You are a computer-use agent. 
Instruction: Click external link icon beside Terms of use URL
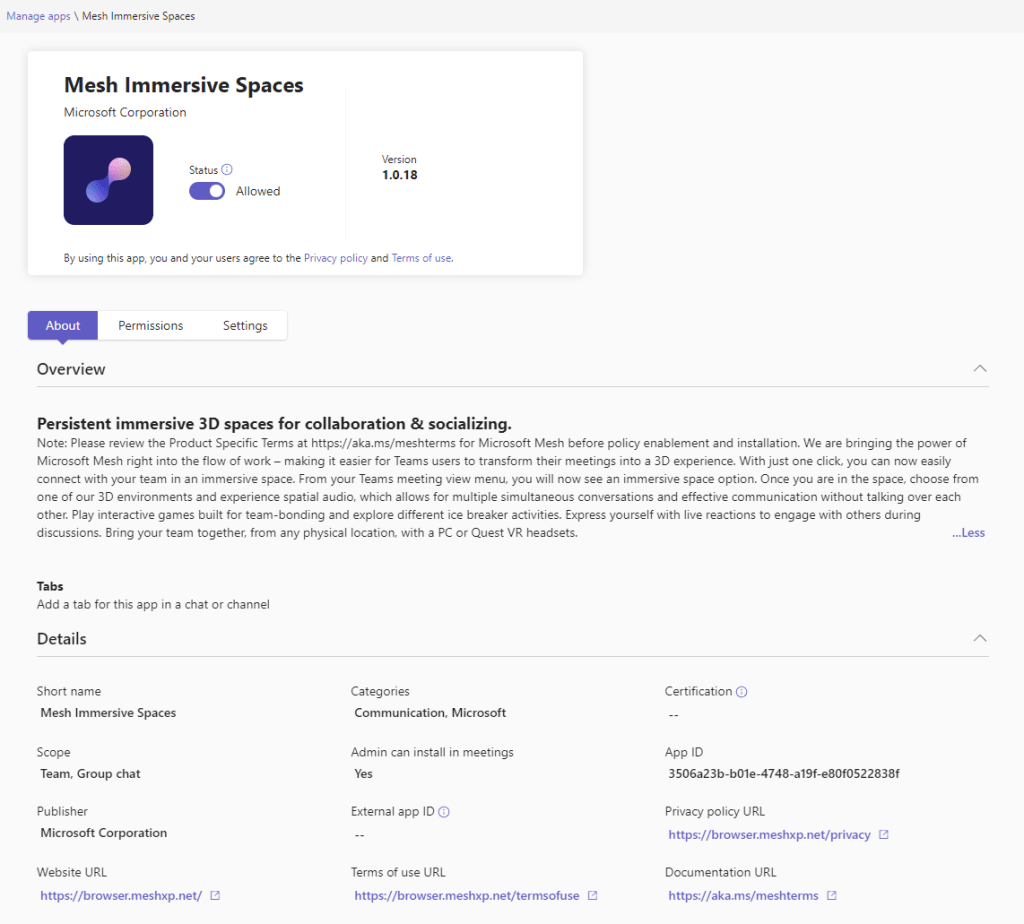pyautogui.click(x=593, y=896)
